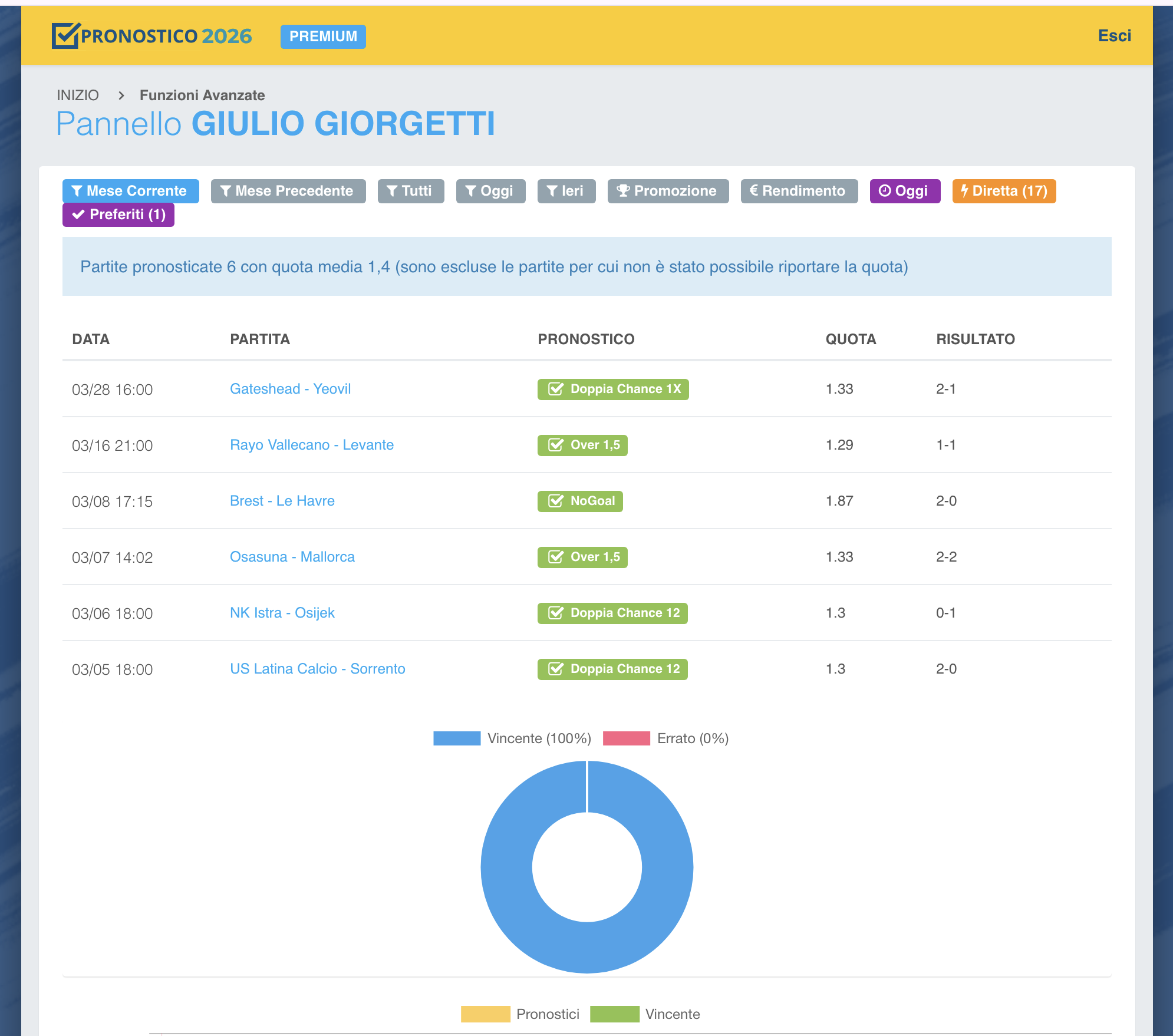Click trophy icon on Promozione button
The image size is (1173, 1036).
623,190
